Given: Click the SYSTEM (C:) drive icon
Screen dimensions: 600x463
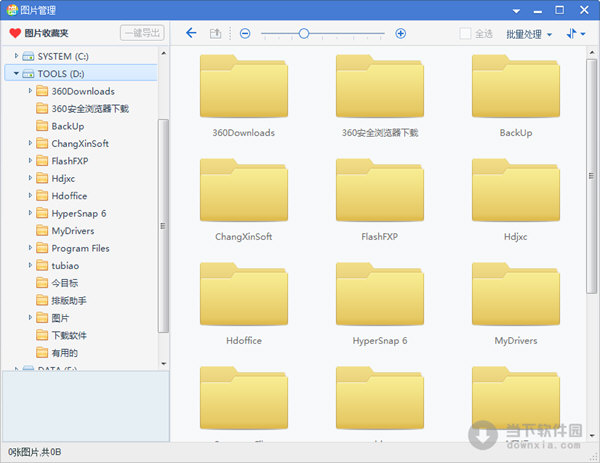Looking at the screenshot, I should coord(28,56).
